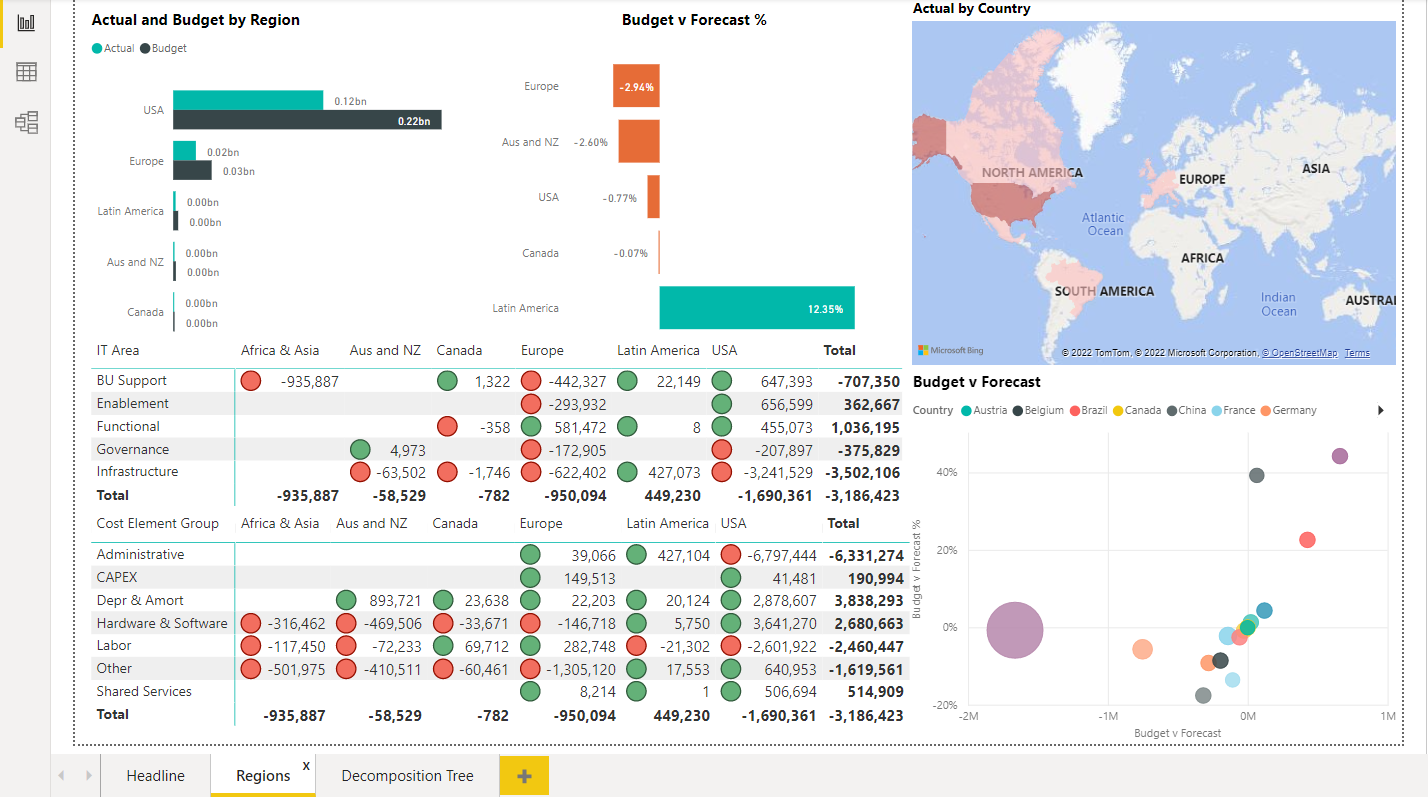The height and width of the screenshot is (797, 1428).
Task: Switch to the Data table view icon
Action: (26, 72)
